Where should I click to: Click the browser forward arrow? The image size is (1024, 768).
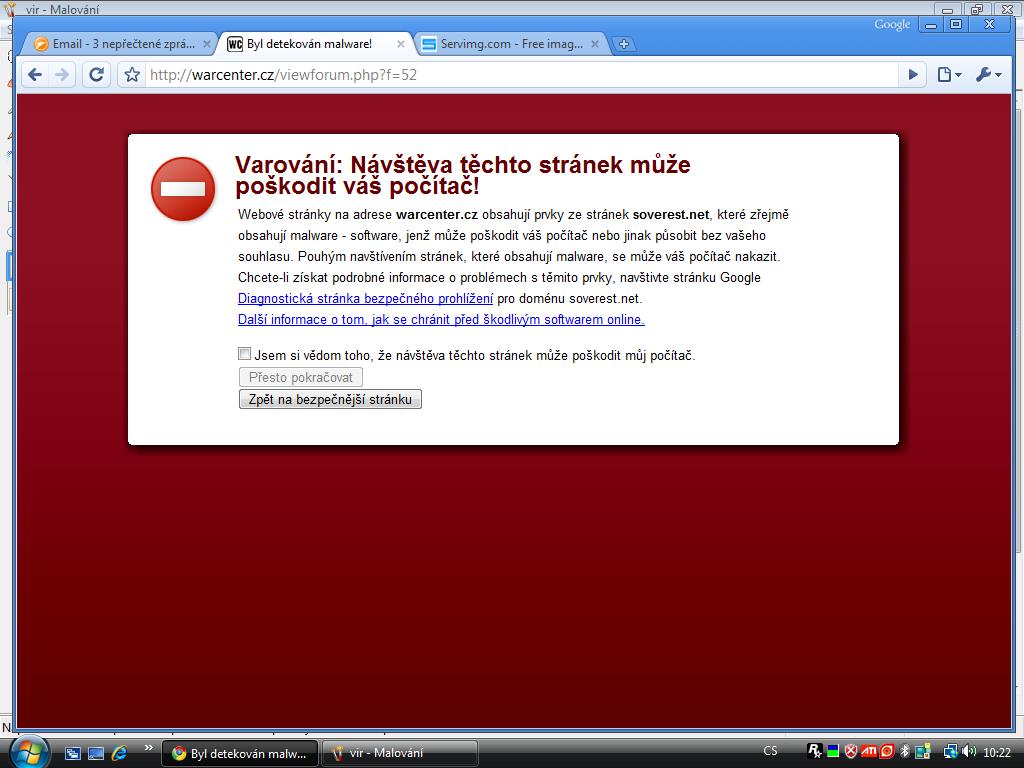[x=62, y=74]
